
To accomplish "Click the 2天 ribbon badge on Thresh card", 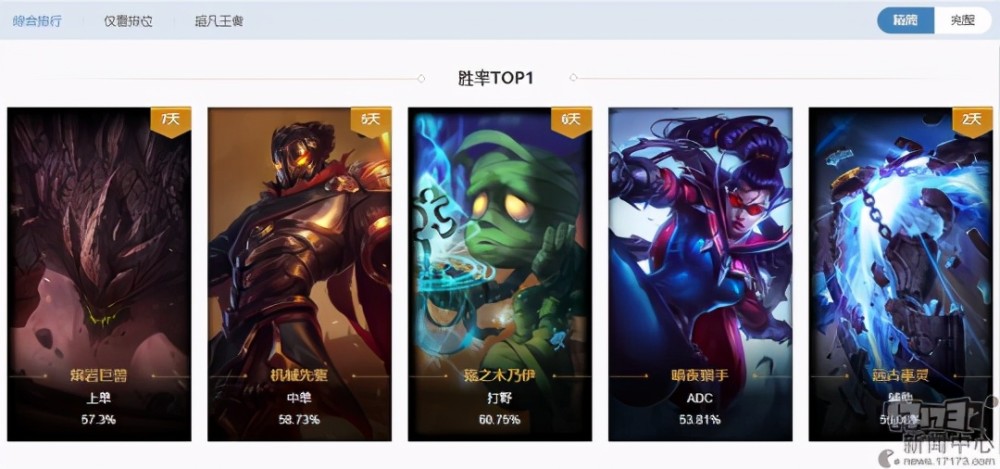I will tap(972, 121).
